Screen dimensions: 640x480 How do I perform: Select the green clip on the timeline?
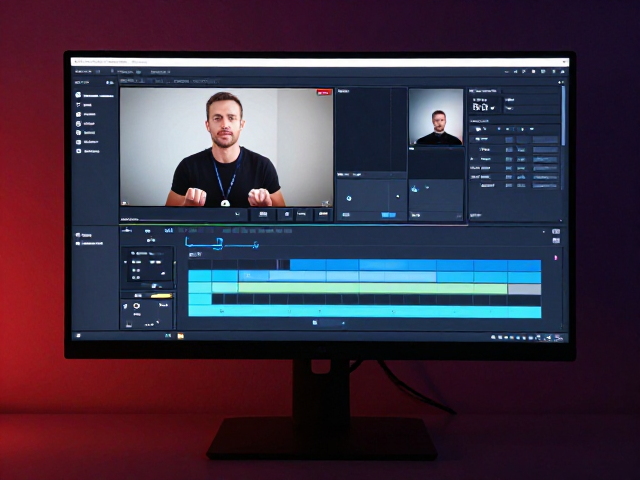click(x=373, y=289)
